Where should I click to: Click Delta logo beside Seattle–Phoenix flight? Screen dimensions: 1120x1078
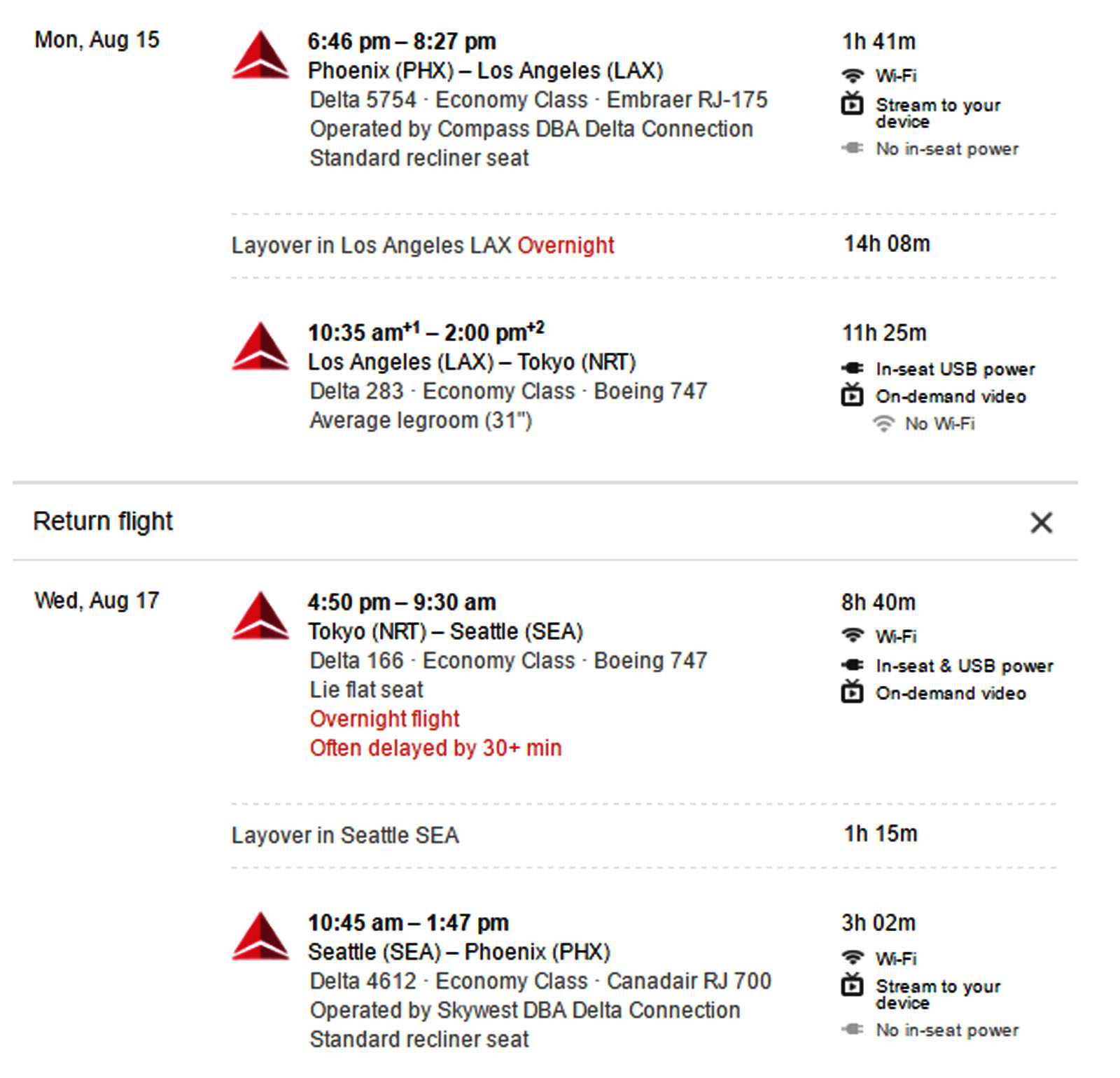point(260,937)
